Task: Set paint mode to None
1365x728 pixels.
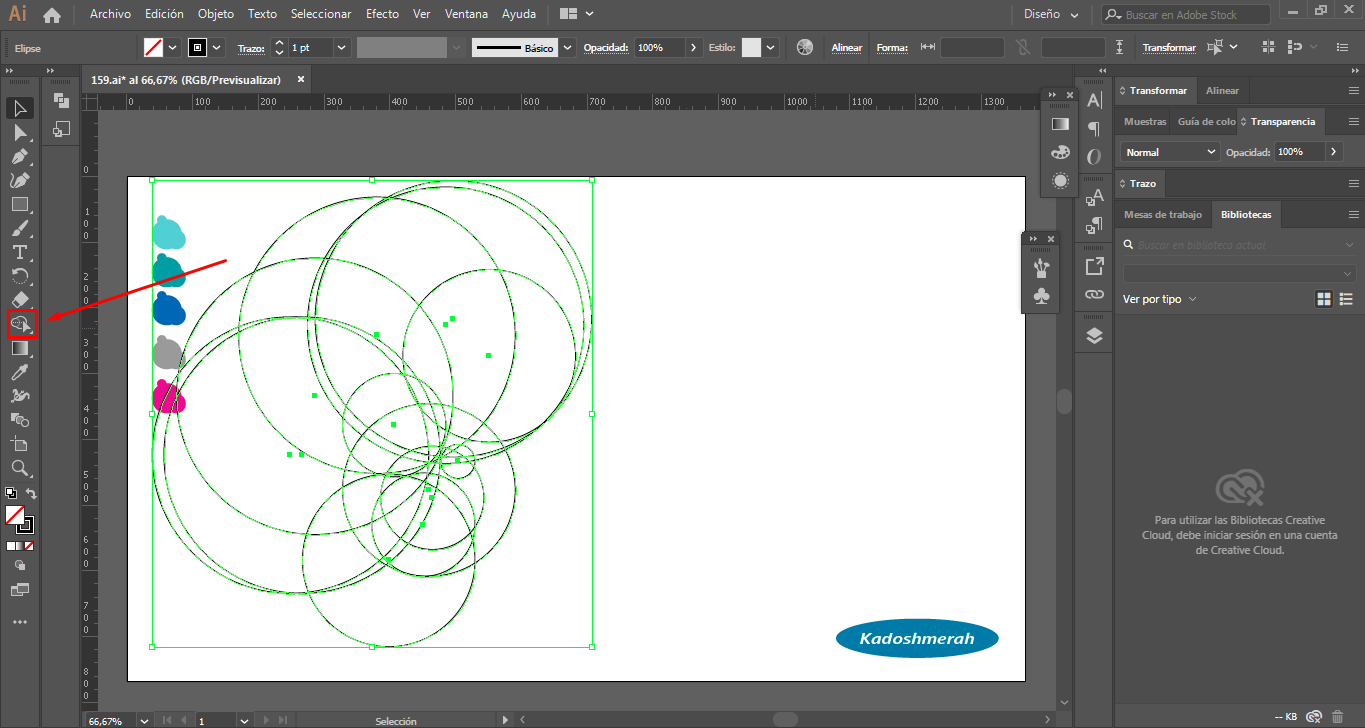Action: pos(29,546)
